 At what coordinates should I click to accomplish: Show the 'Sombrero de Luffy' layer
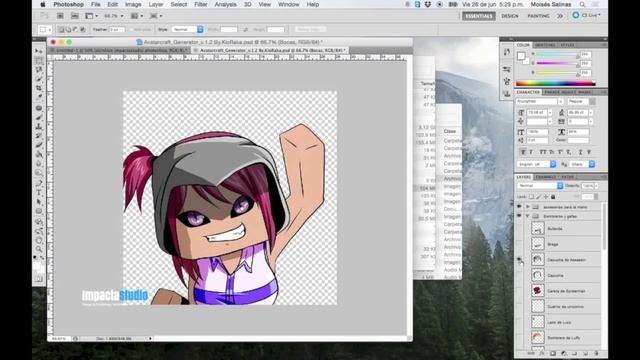pyautogui.click(x=519, y=338)
